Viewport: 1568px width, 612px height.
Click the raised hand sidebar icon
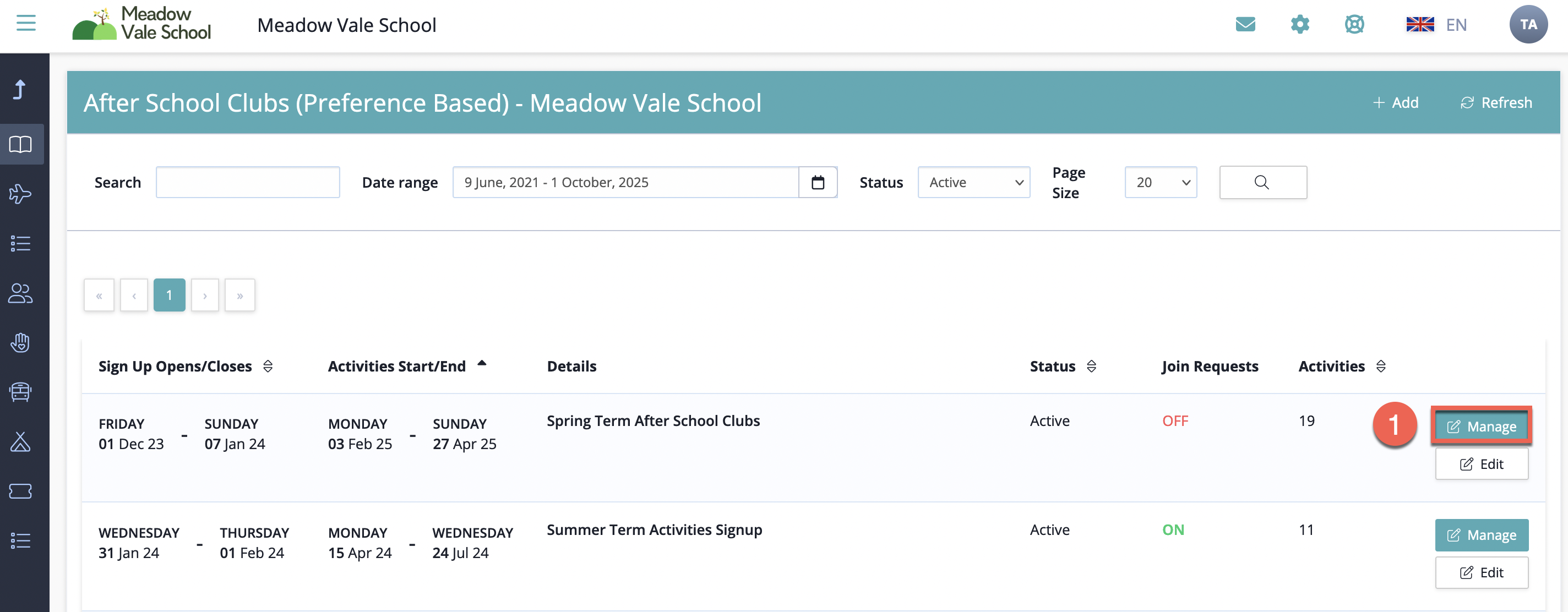(21, 342)
